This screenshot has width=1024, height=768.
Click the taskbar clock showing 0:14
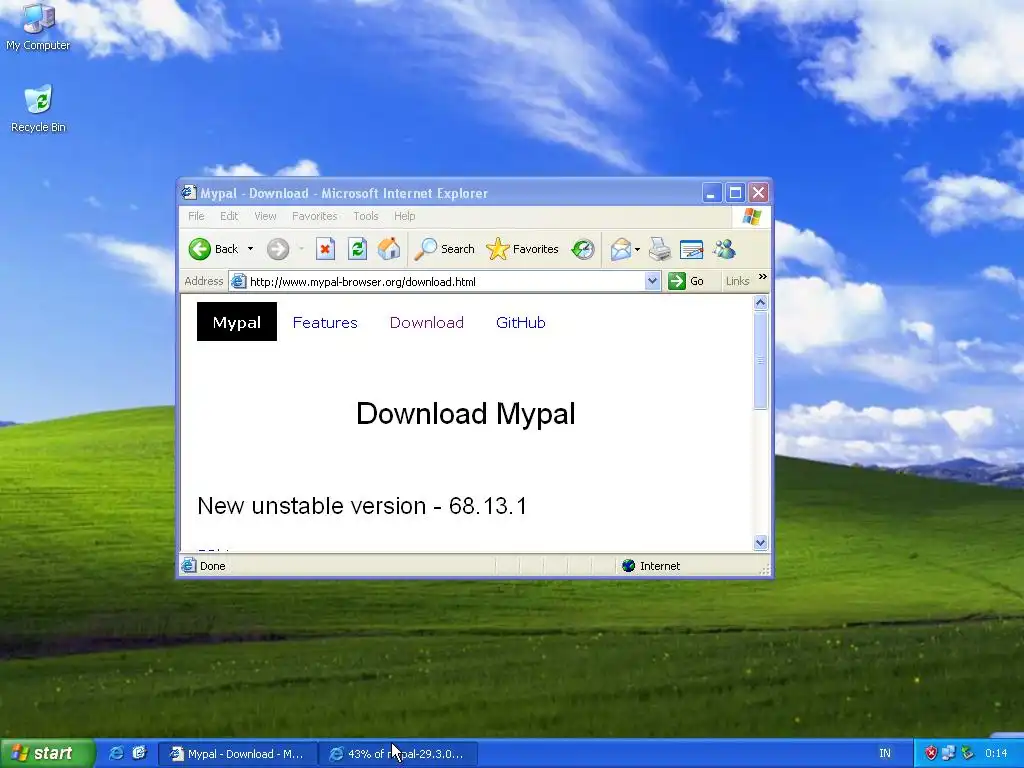(x=996, y=754)
